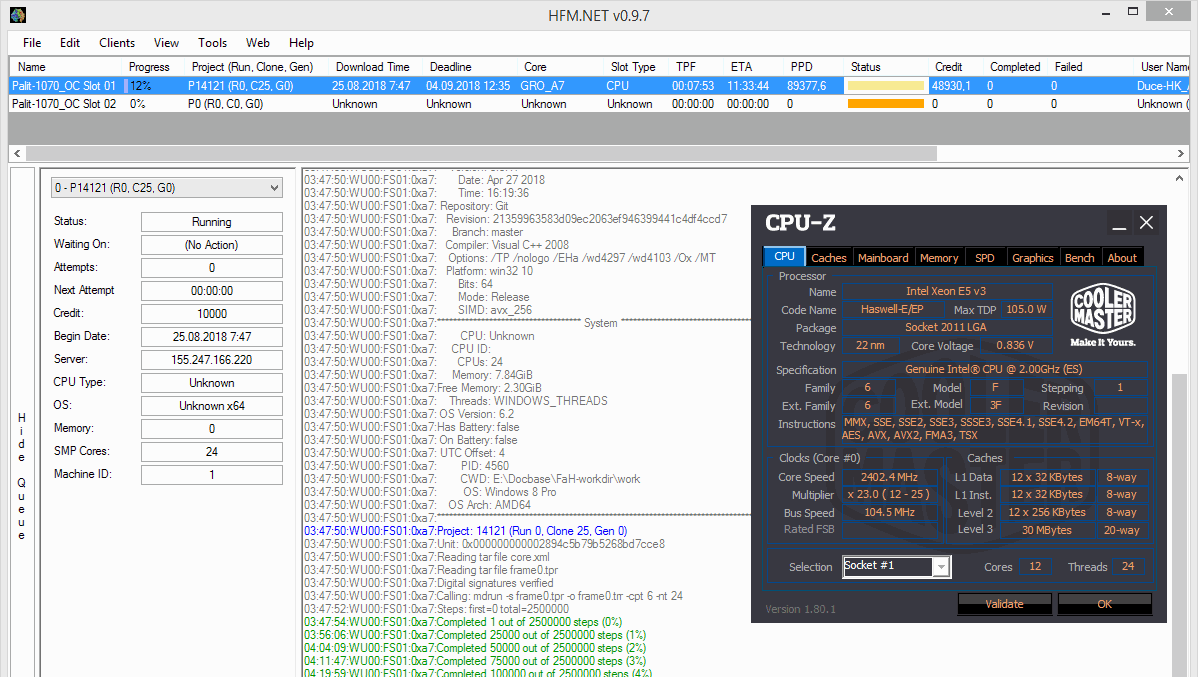Click the Waiting On field (No Action)
Viewport: 1198px width, 677px height.
[212, 245]
